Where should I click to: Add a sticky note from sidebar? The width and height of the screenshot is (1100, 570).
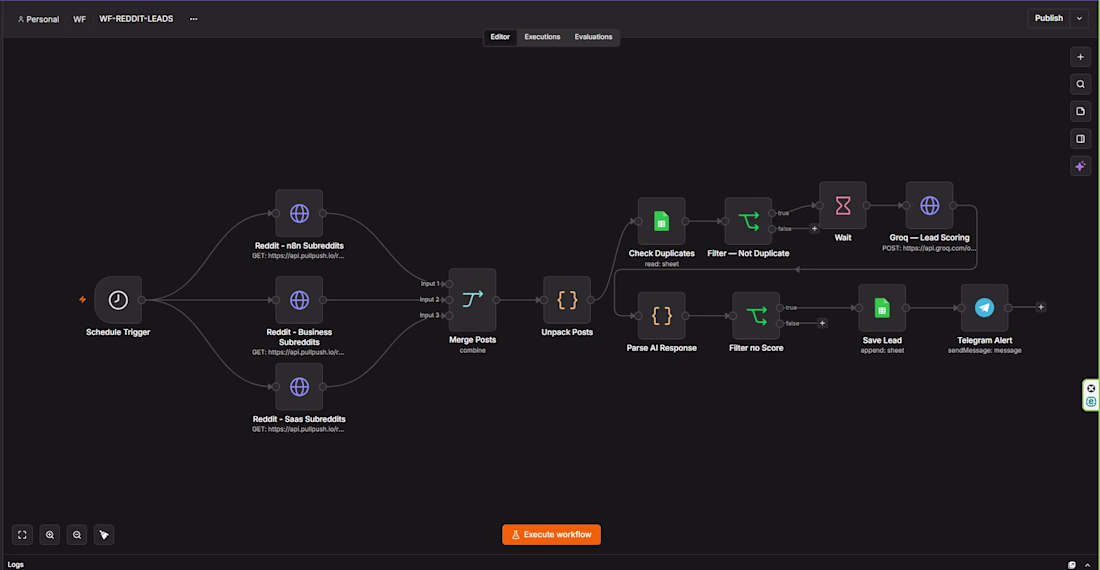[x=1080, y=111]
